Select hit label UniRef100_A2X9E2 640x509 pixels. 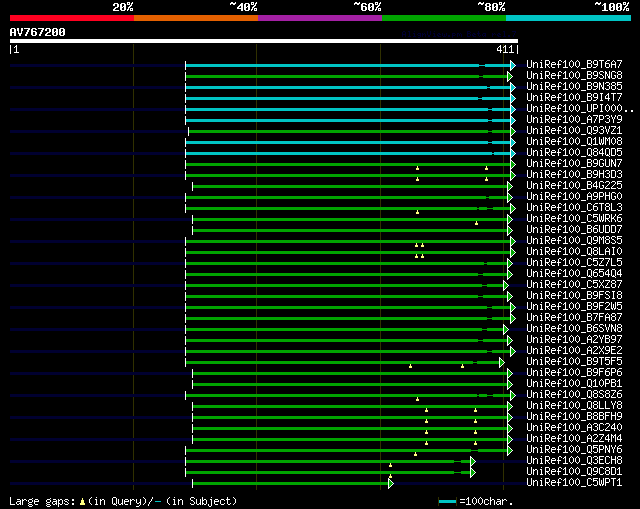pyautogui.click(x=574, y=351)
